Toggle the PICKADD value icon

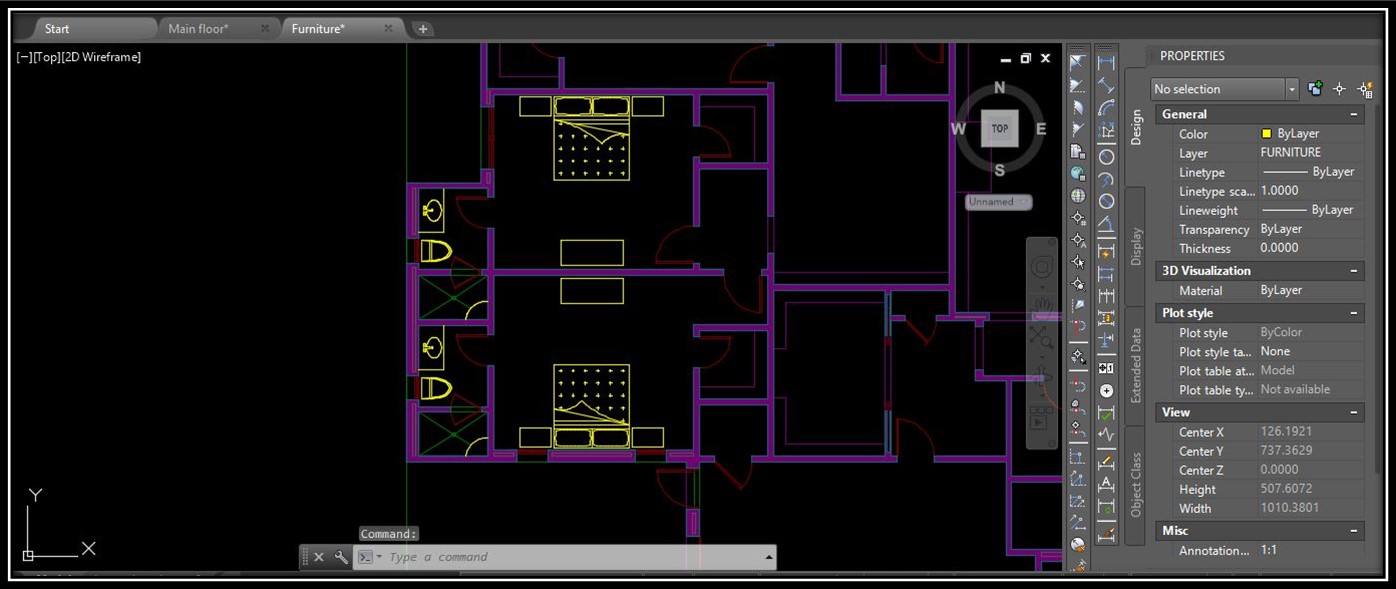point(1315,89)
